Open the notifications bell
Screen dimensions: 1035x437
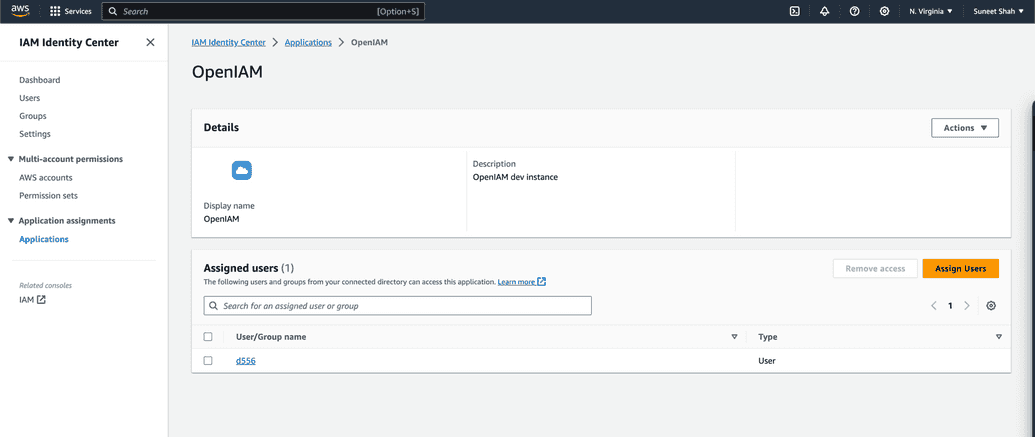tap(824, 11)
